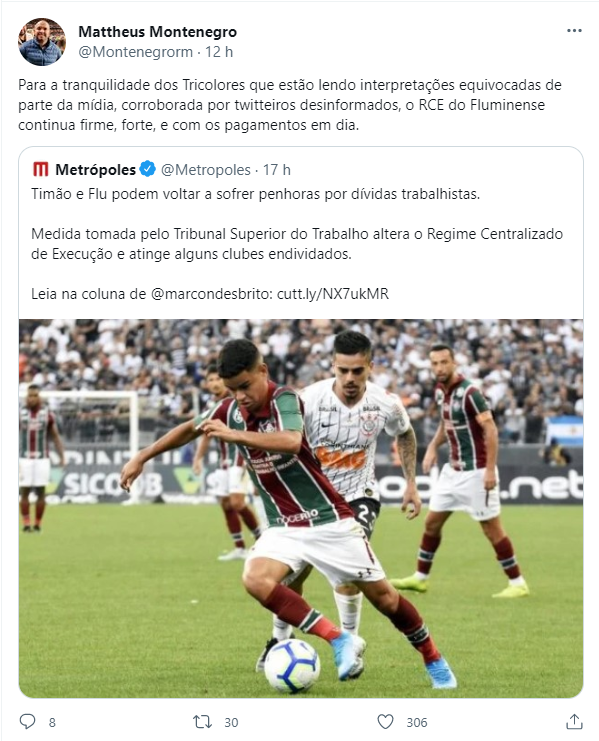Enlarge the soccer match photo
The width and height of the screenshot is (599, 741).
pos(301,508)
